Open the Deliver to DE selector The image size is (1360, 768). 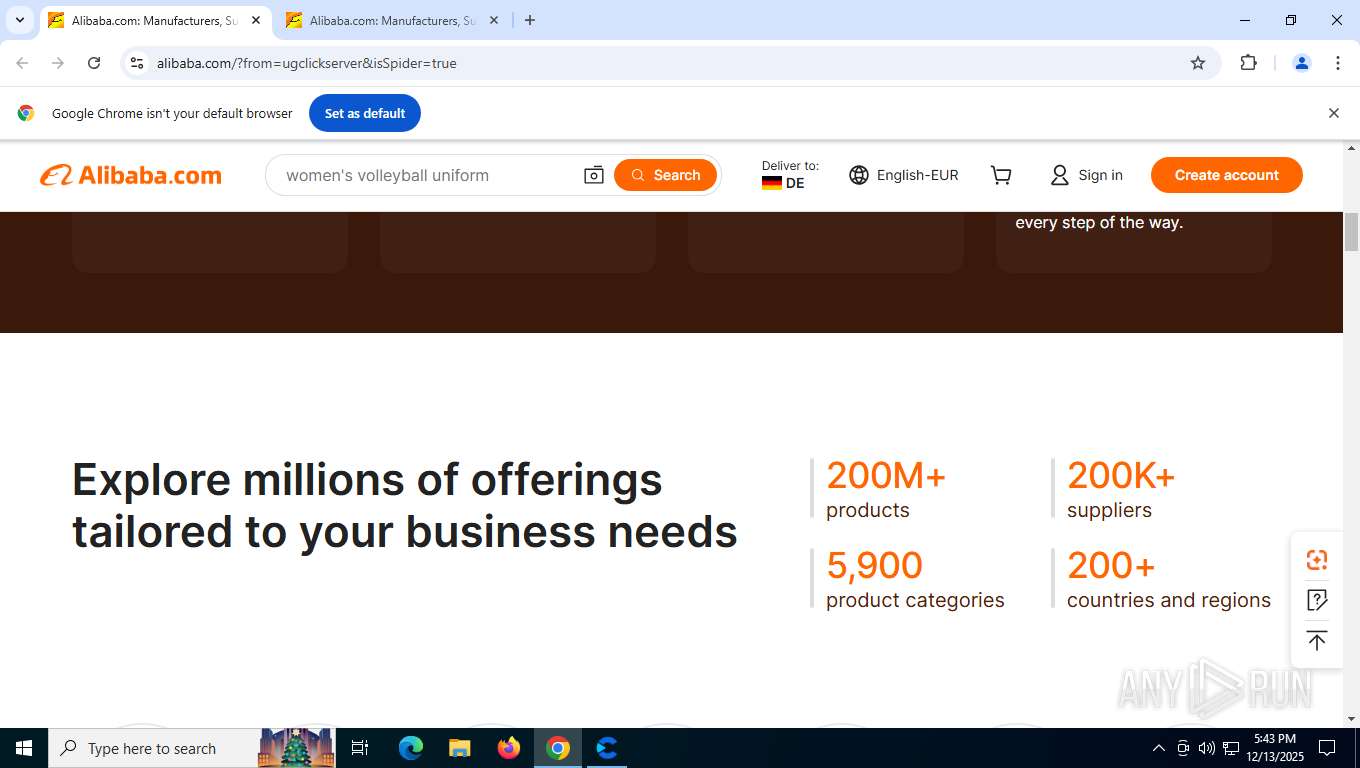click(790, 175)
